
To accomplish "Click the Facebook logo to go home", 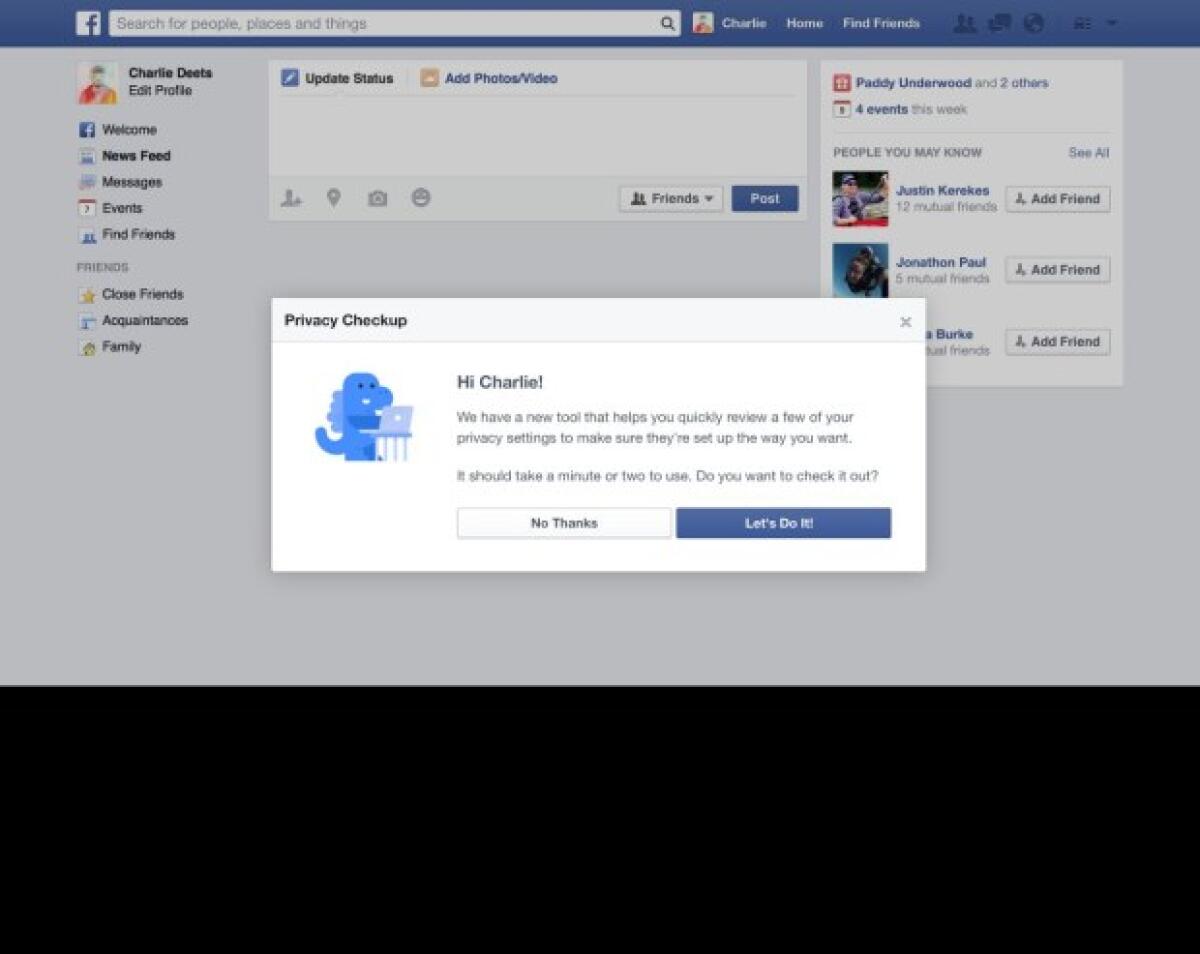I will point(88,22).
